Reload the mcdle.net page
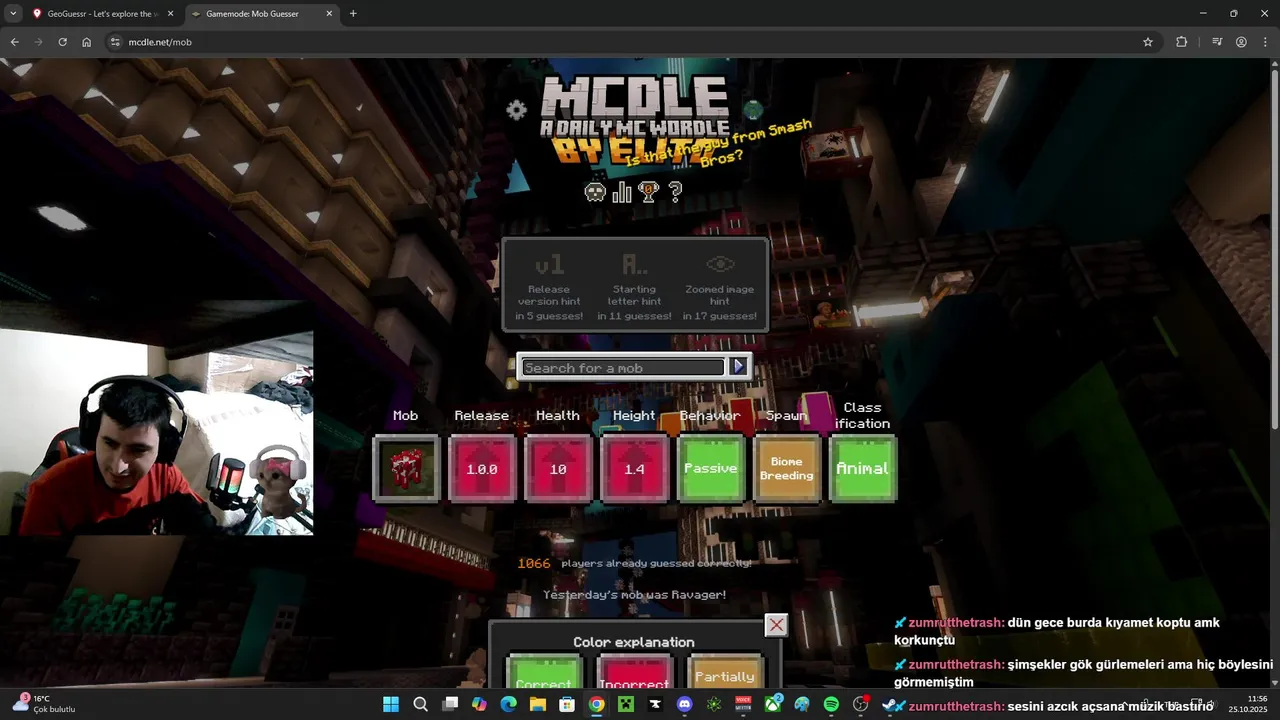The image size is (1280, 720). tap(62, 42)
